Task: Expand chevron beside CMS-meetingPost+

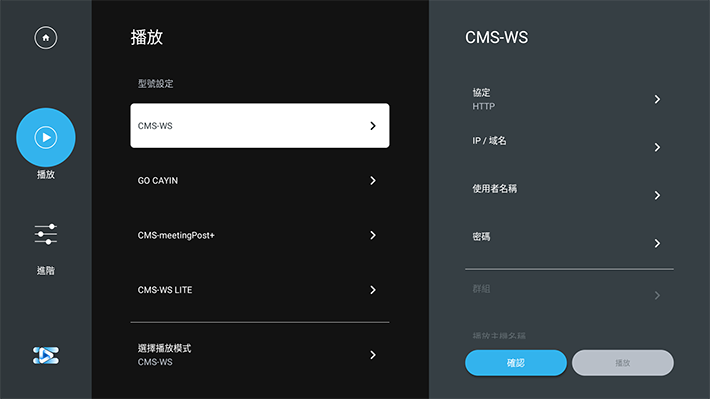Action: click(373, 235)
